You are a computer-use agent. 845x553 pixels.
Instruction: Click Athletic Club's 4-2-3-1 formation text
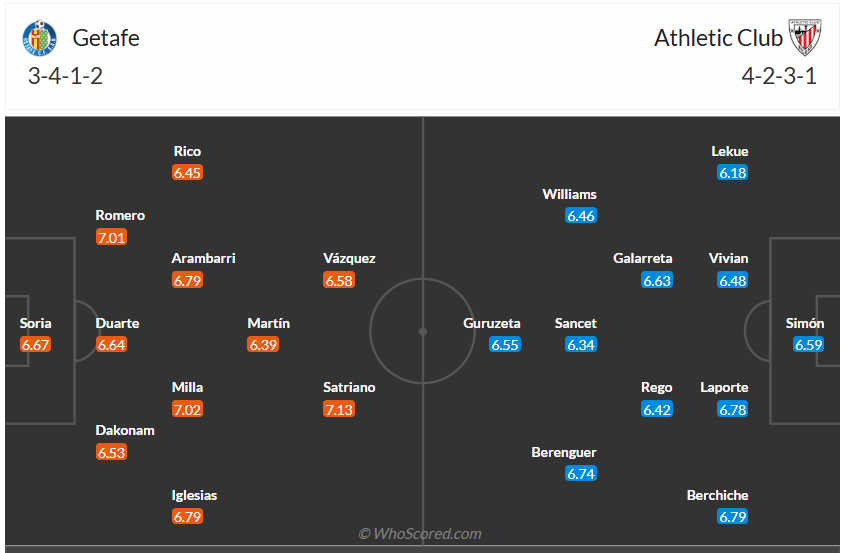click(779, 77)
